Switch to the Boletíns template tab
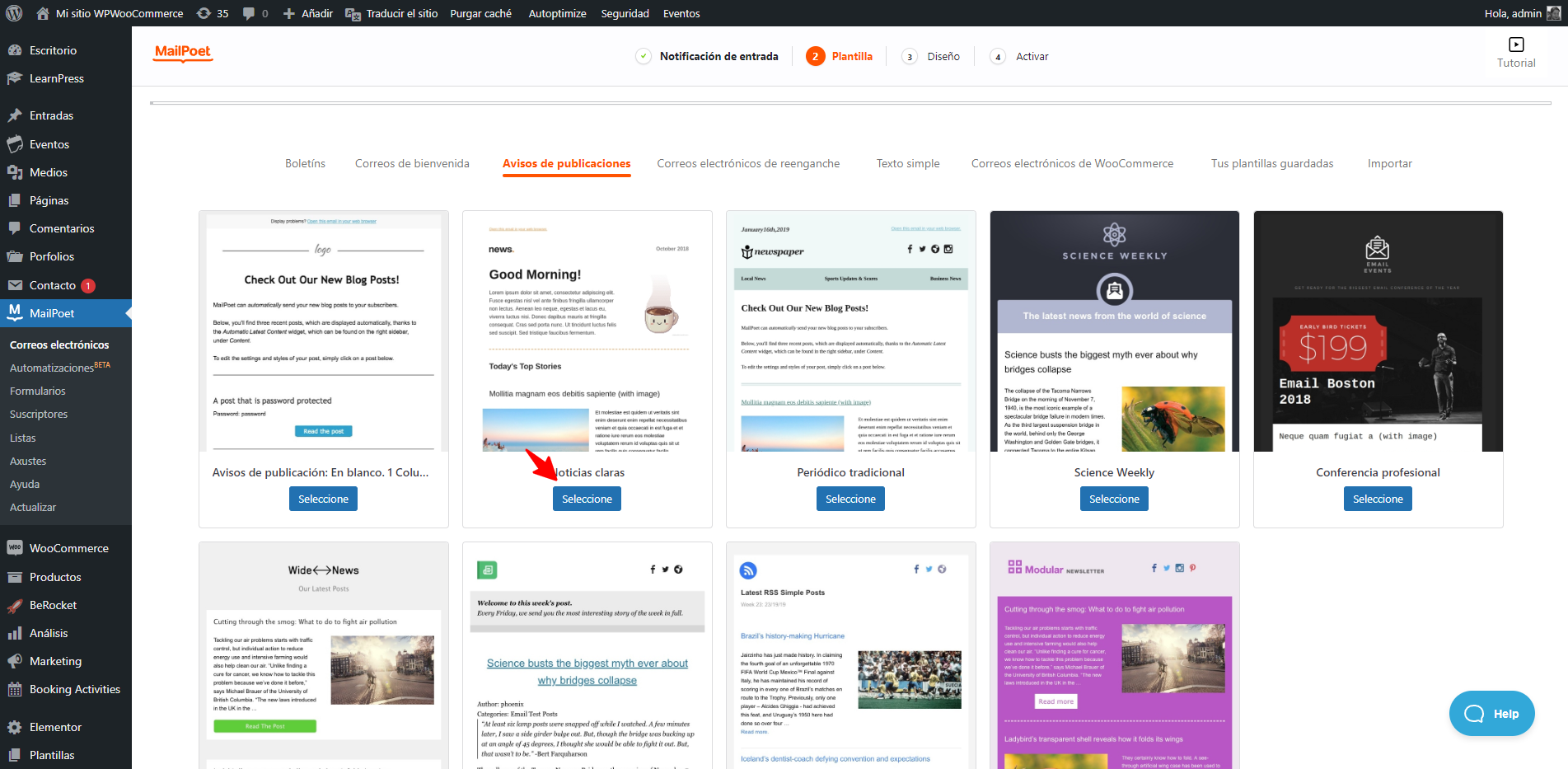Viewport: 1568px width, 769px height. [x=306, y=163]
